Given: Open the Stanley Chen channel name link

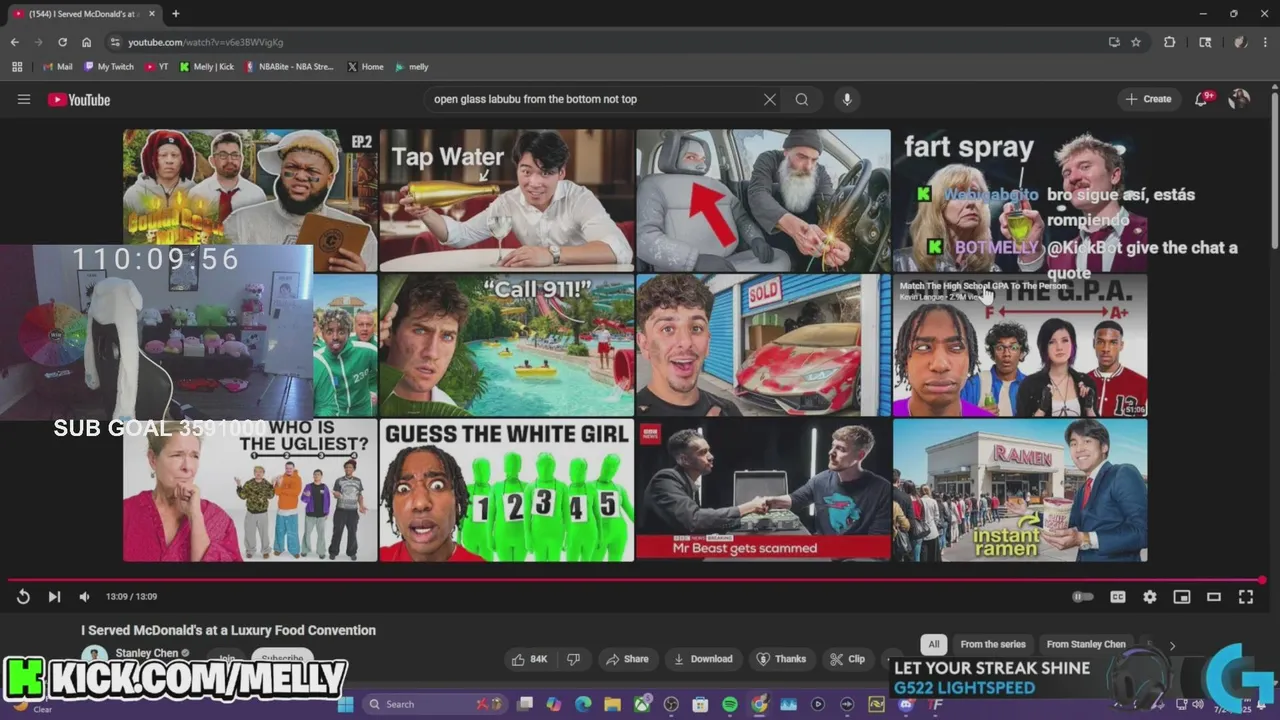Looking at the screenshot, I should 147,653.
